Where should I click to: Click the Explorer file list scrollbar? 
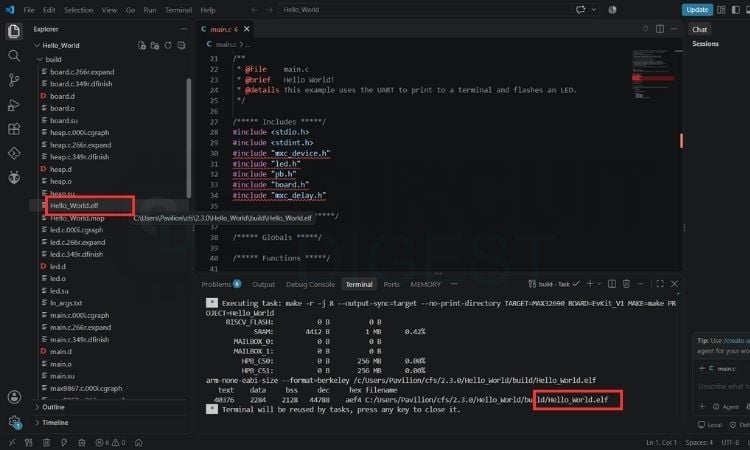(x=188, y=138)
